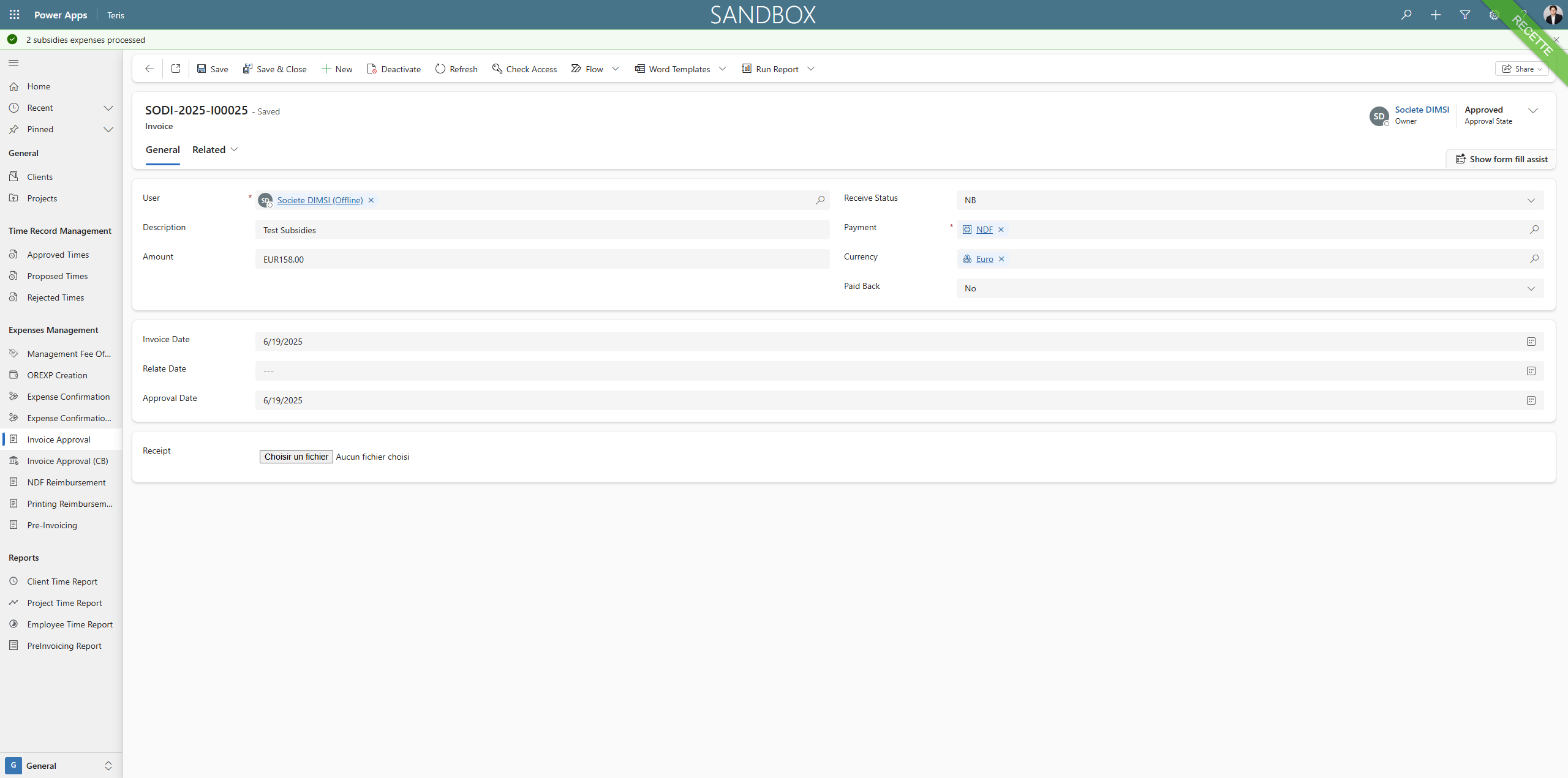1568x778 pixels.
Task: Click the Description field
Action: 542,230
